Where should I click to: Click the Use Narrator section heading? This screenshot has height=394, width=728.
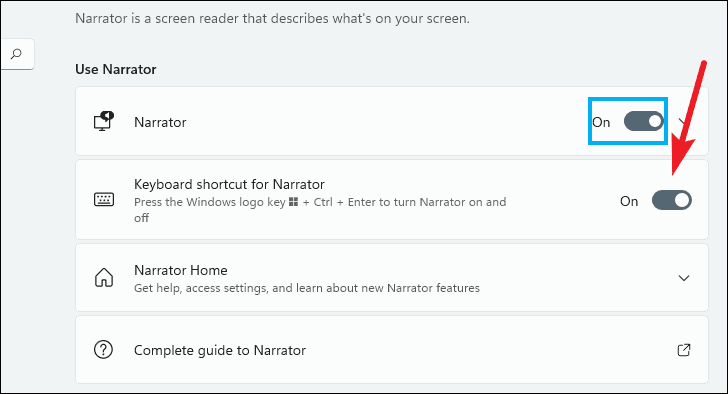116,69
